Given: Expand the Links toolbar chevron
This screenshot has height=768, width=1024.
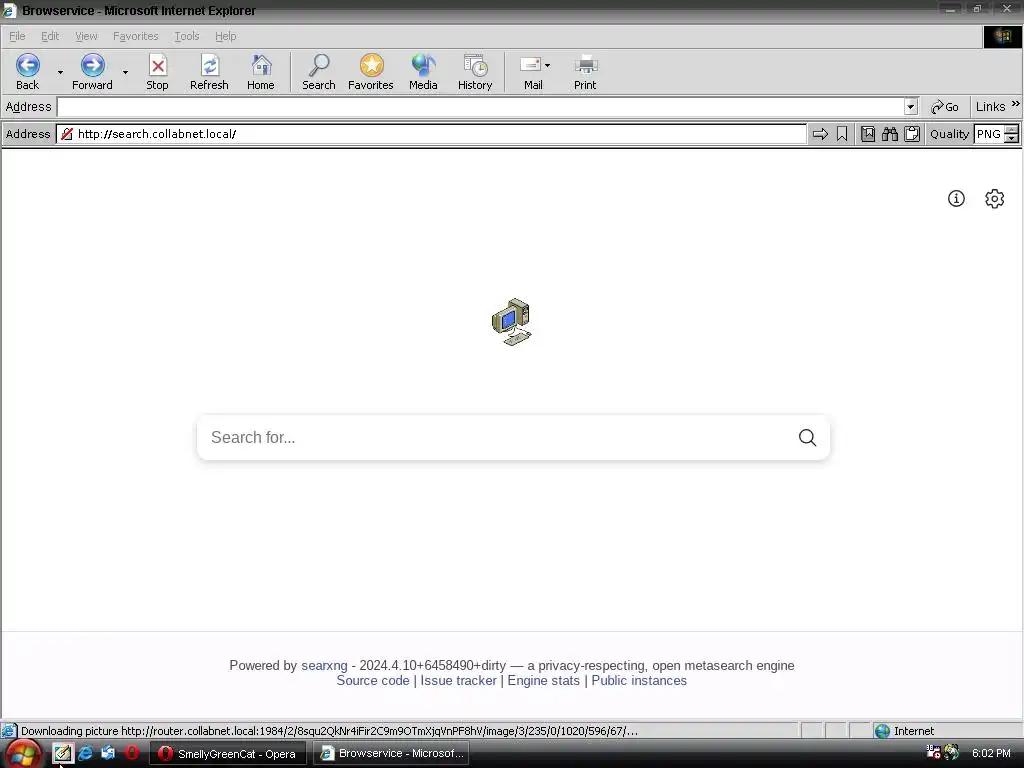Looking at the screenshot, I should [1016, 104].
